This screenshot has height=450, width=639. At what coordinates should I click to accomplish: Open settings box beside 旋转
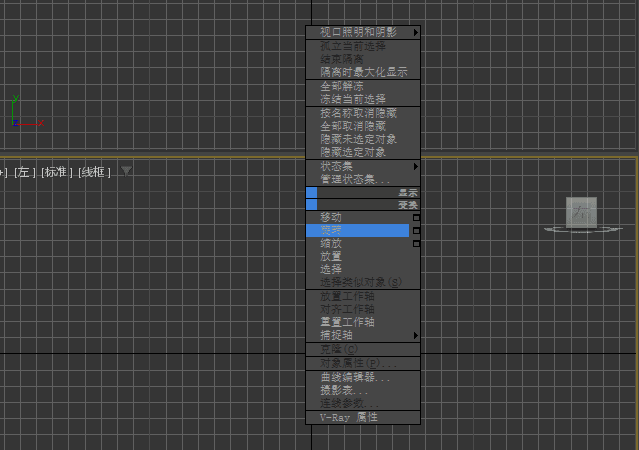pyautogui.click(x=416, y=231)
